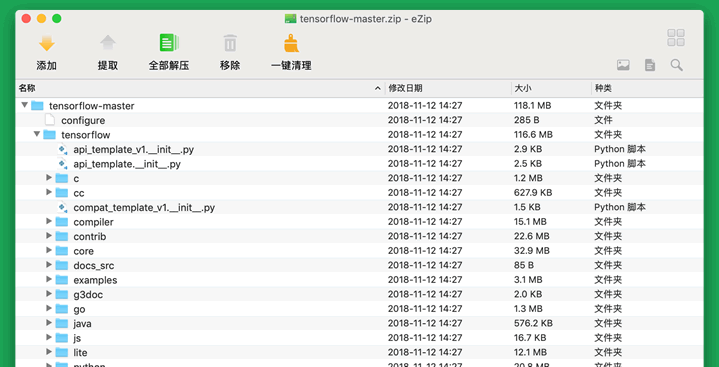Expand the examples folder
This screenshot has width=719, height=367.
tap(49, 280)
